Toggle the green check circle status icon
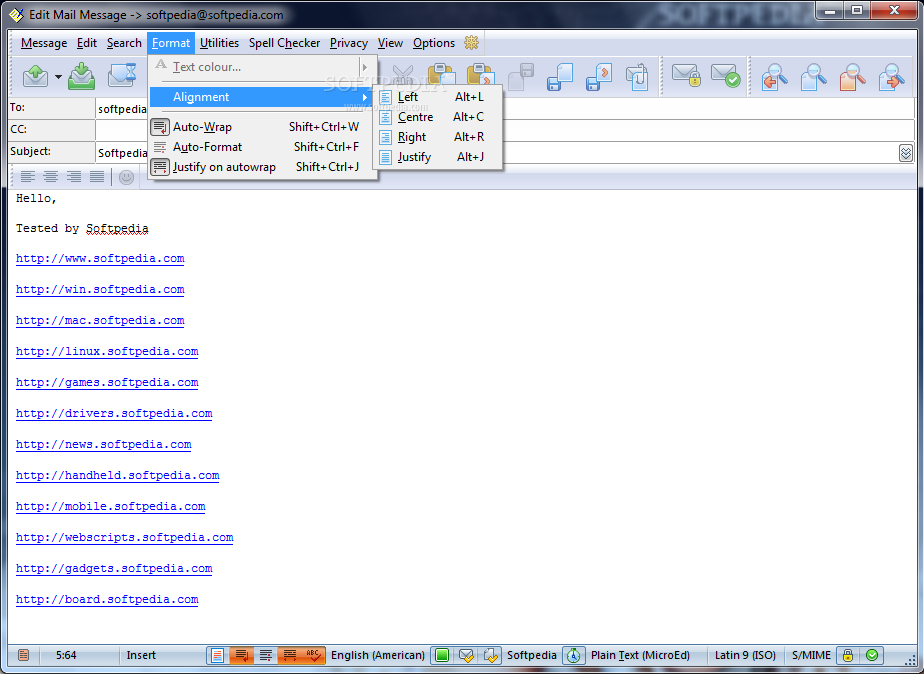924x674 pixels. [872, 655]
